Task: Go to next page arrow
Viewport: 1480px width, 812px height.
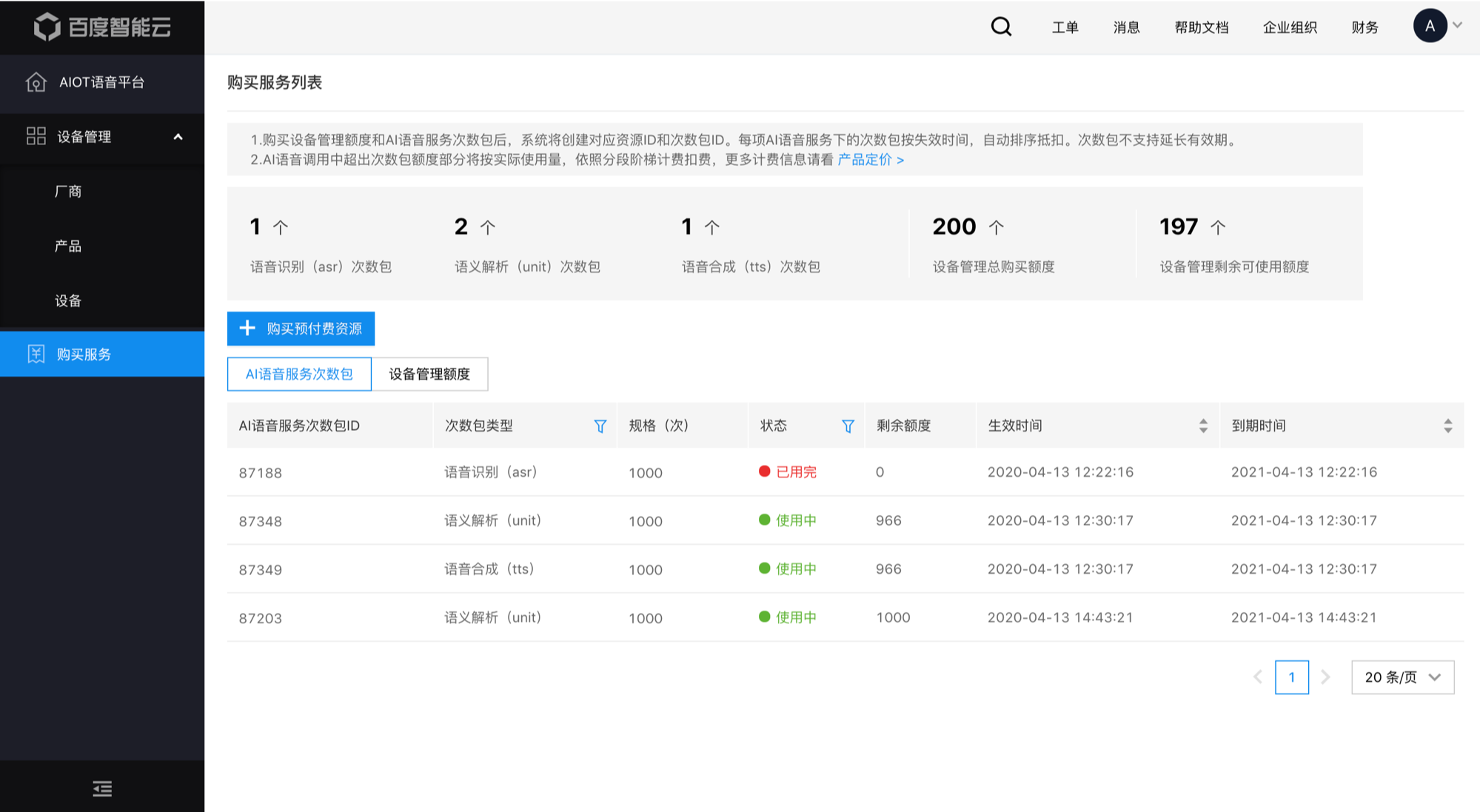Action: 1325,677
